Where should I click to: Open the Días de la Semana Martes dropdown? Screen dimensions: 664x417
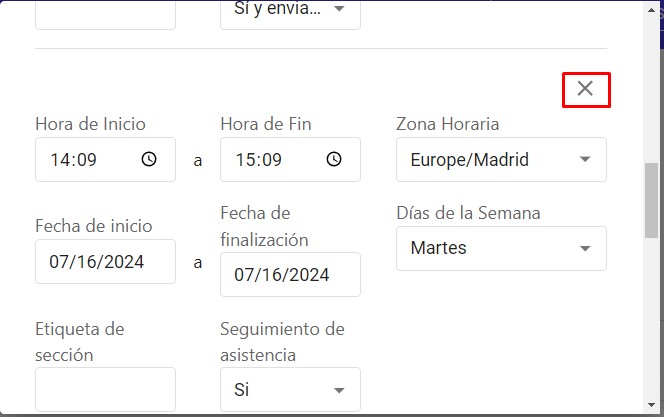tap(501, 249)
